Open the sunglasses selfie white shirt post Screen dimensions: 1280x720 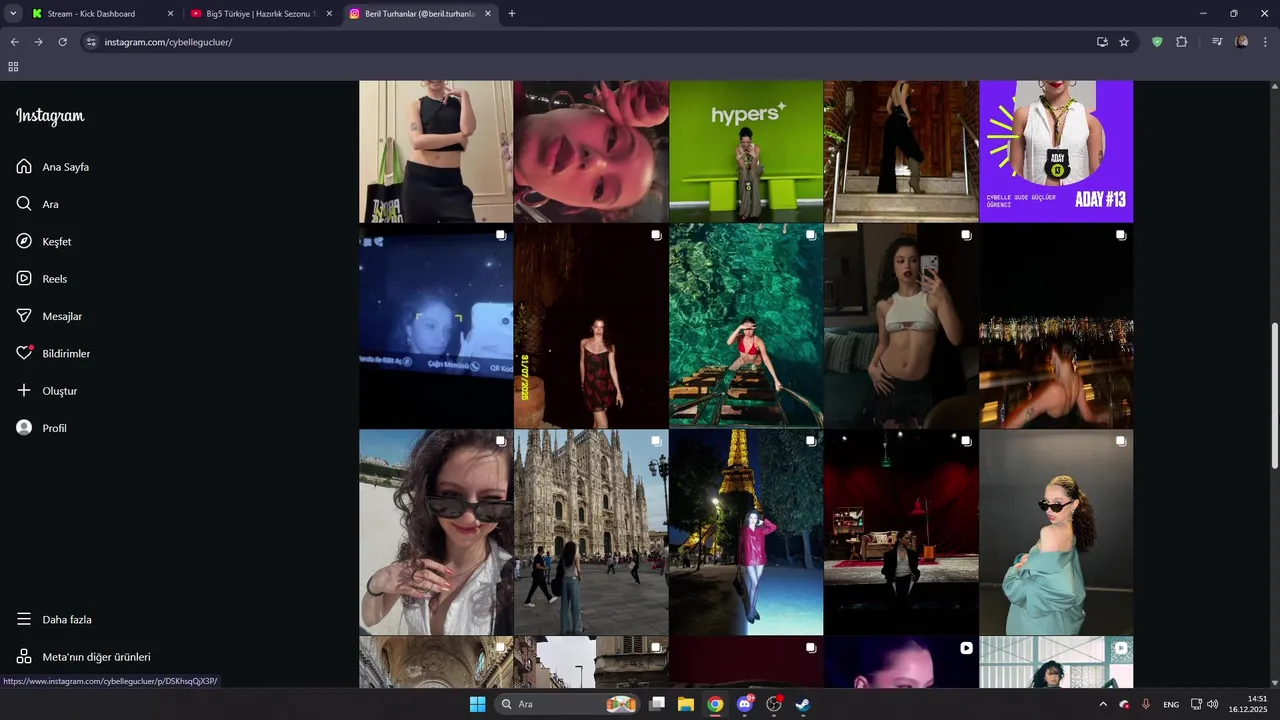tap(436, 532)
